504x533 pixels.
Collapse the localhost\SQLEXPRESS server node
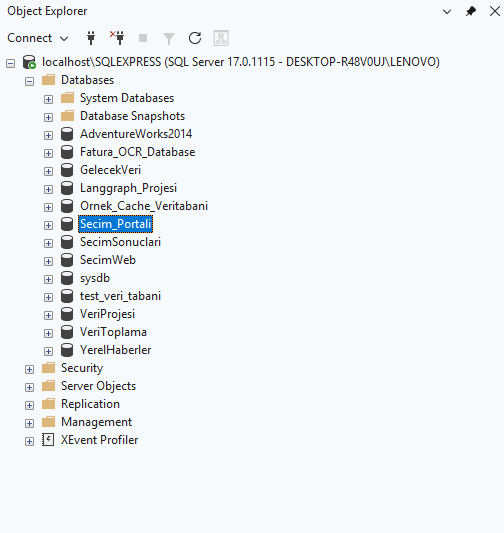(x=11, y=63)
